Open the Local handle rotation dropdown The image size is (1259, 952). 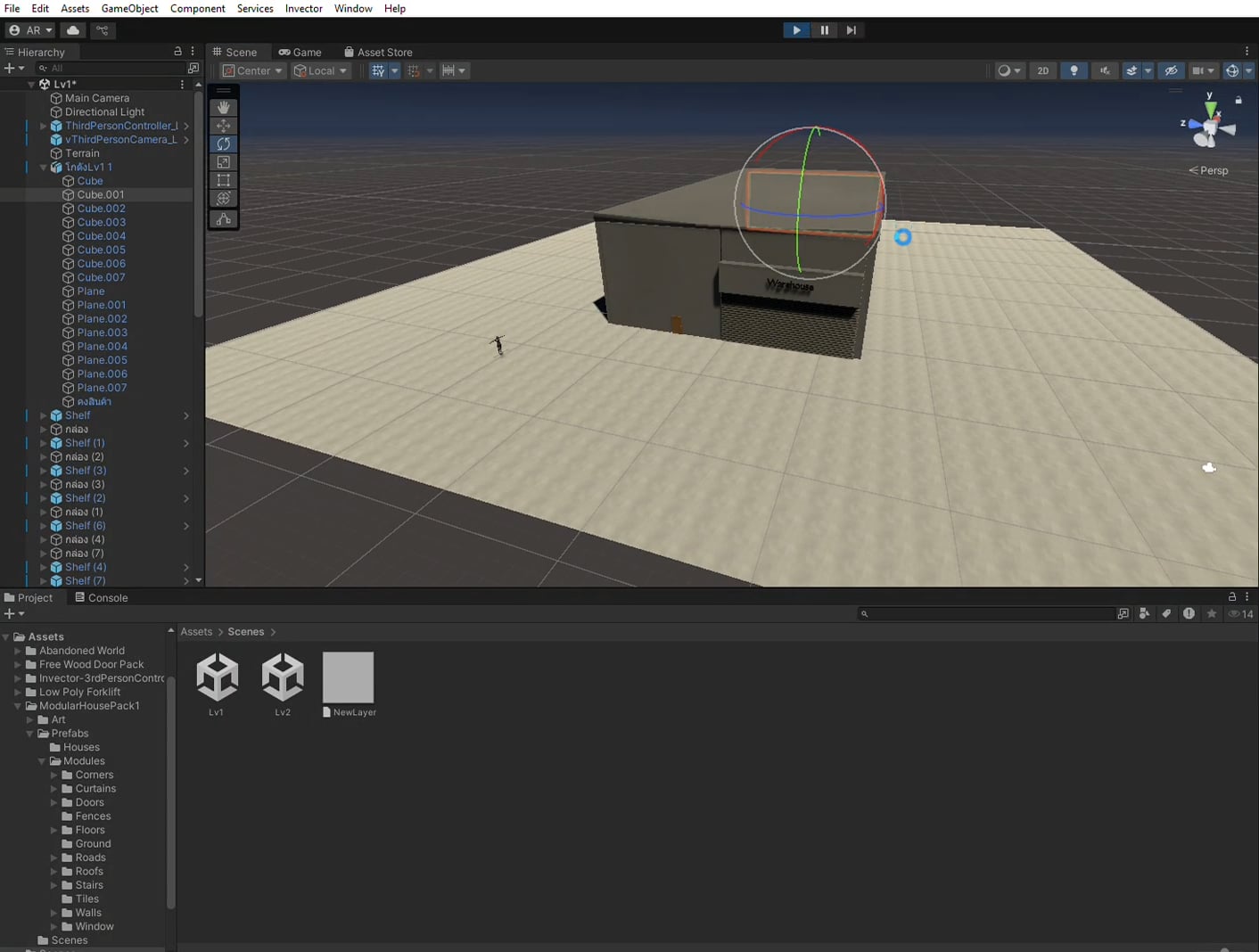pos(321,70)
